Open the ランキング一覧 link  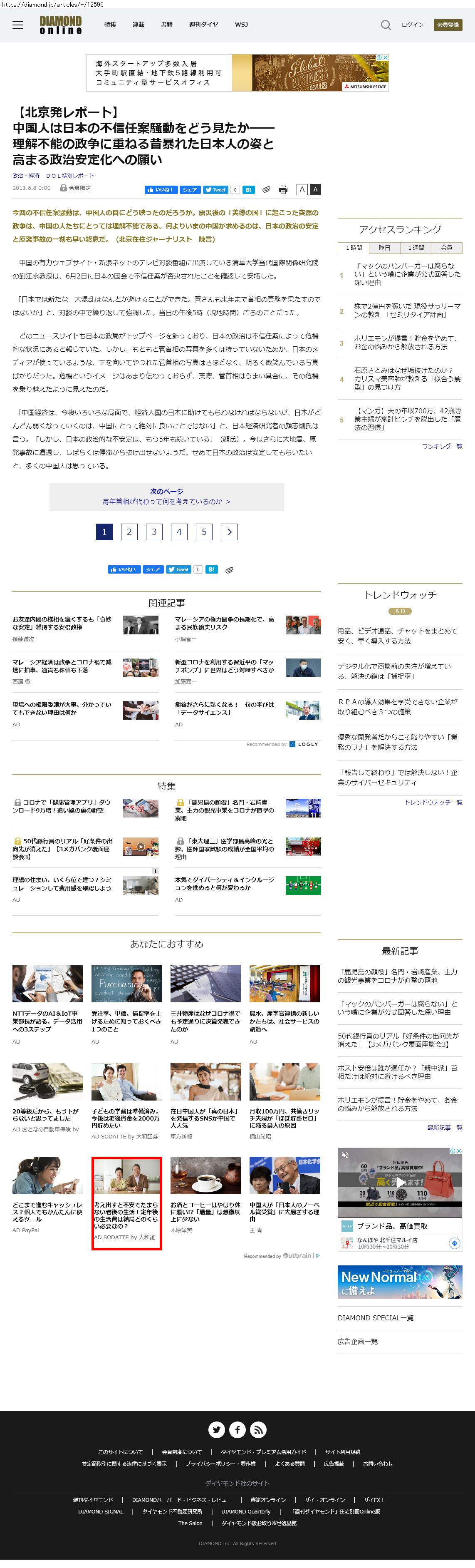point(442,446)
